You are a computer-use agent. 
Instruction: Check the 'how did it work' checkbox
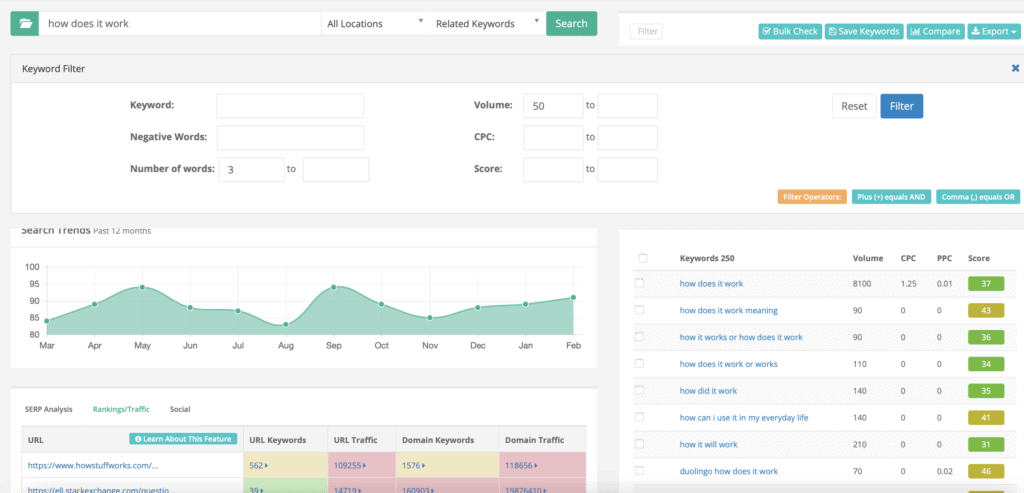coord(639,390)
